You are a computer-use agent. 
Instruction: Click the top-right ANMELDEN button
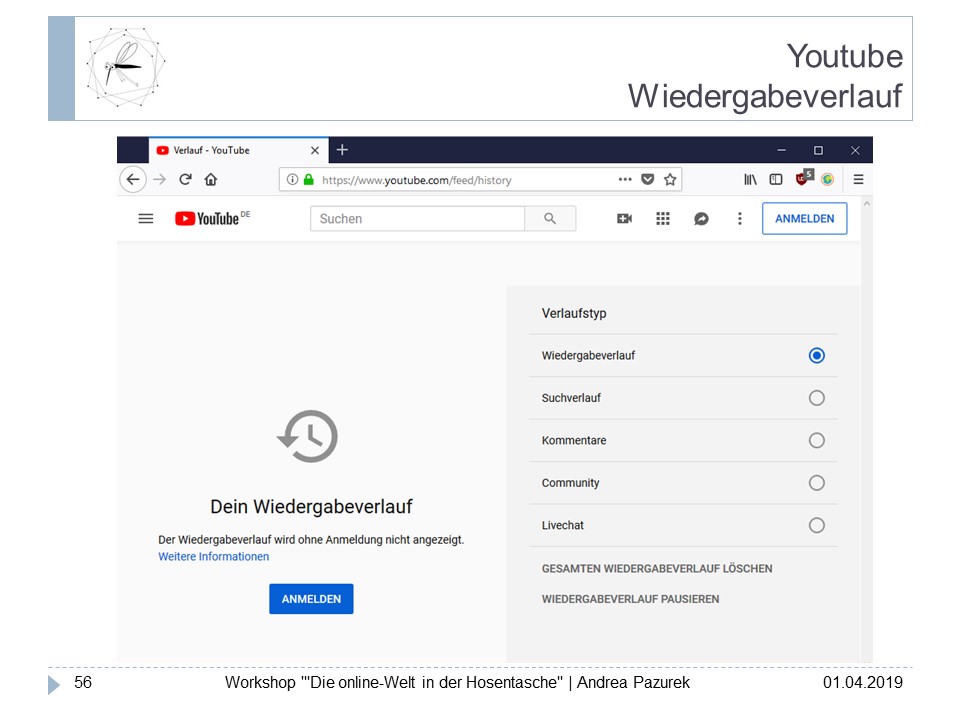coord(804,219)
